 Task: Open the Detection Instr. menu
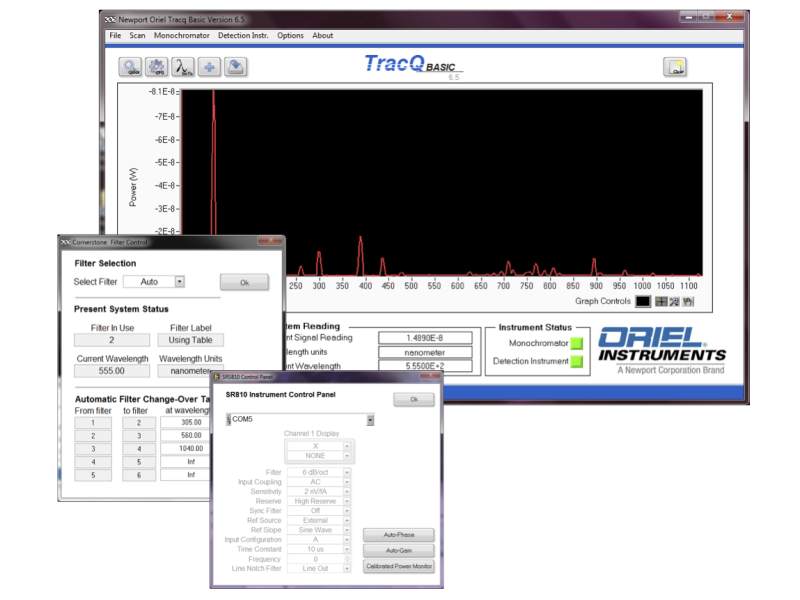point(243,35)
